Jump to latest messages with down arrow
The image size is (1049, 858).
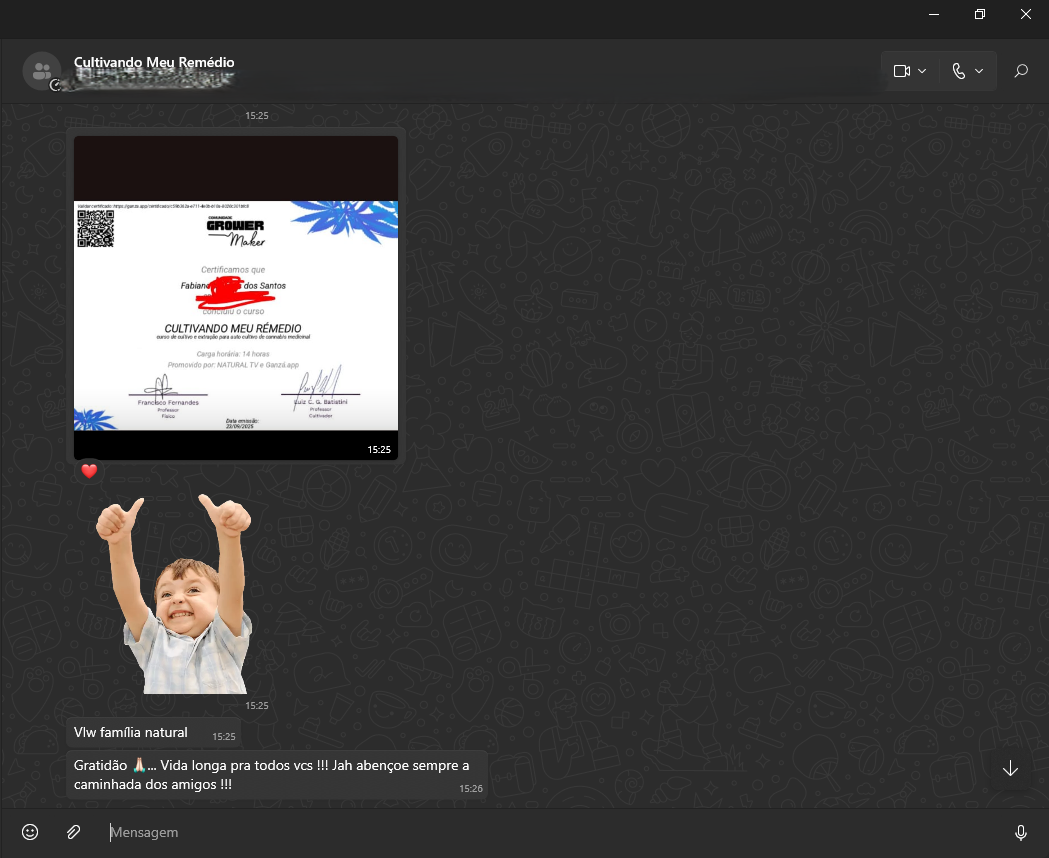1010,768
